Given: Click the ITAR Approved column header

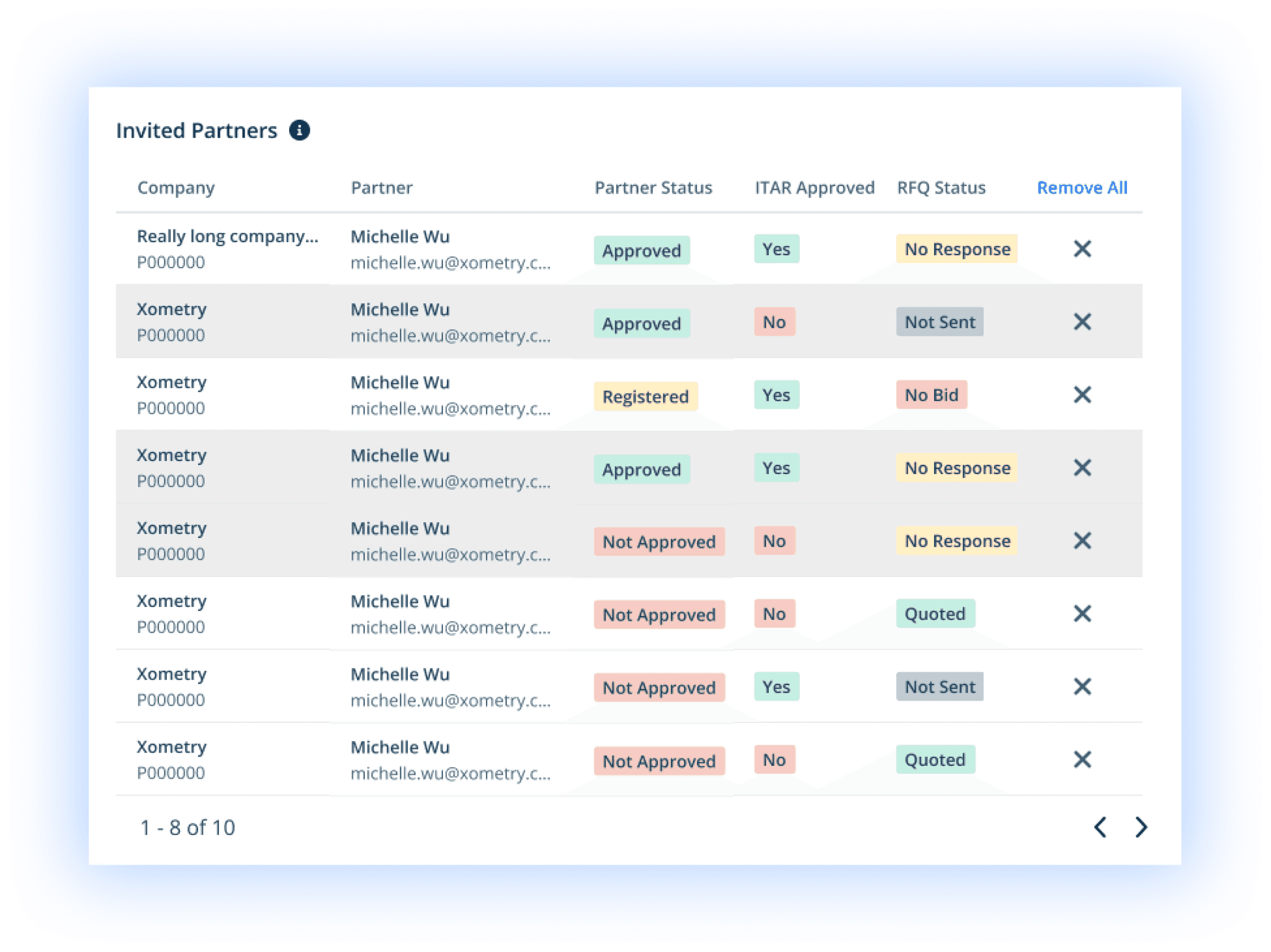Looking at the screenshot, I should pos(814,188).
